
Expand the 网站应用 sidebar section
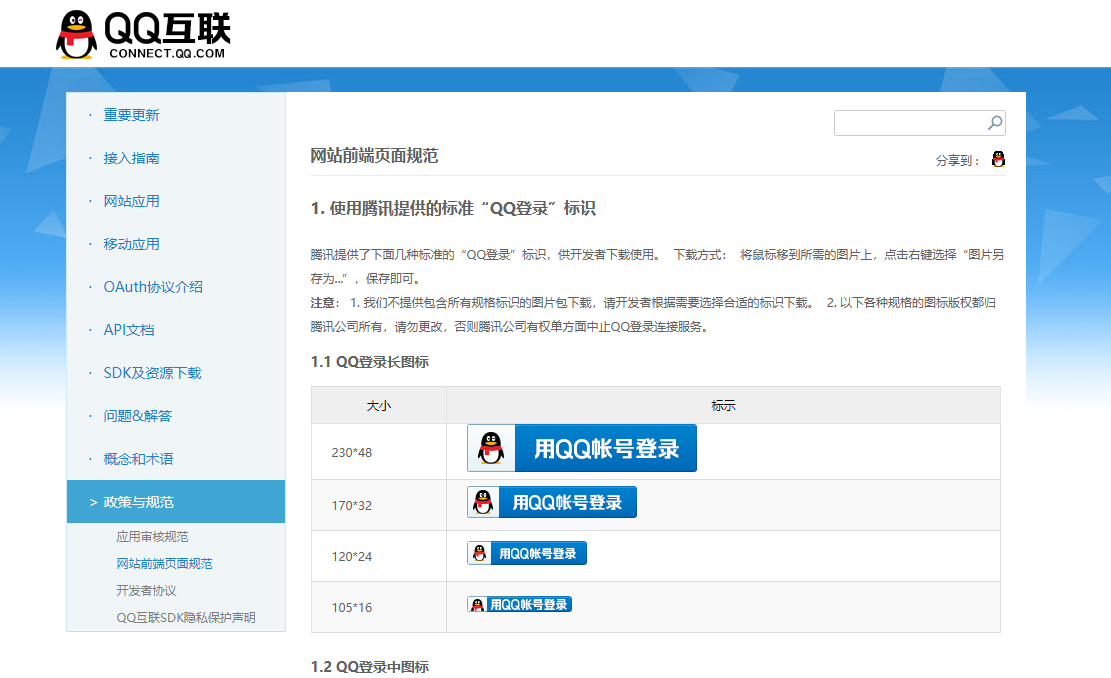[x=131, y=201]
